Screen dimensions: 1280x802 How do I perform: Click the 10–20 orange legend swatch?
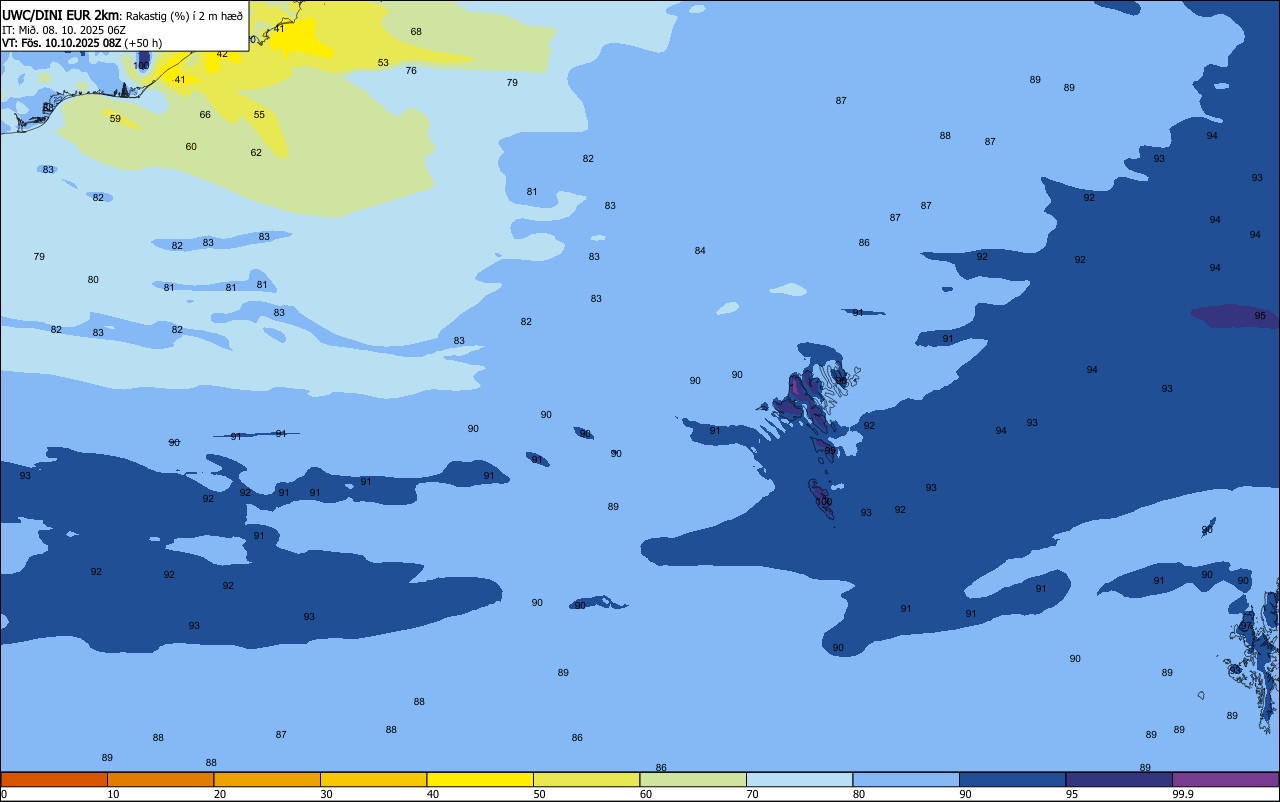[160, 779]
